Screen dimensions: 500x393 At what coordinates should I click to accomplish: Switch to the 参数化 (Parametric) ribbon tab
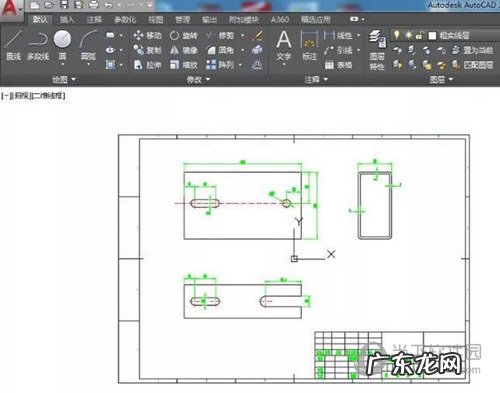coord(125,20)
